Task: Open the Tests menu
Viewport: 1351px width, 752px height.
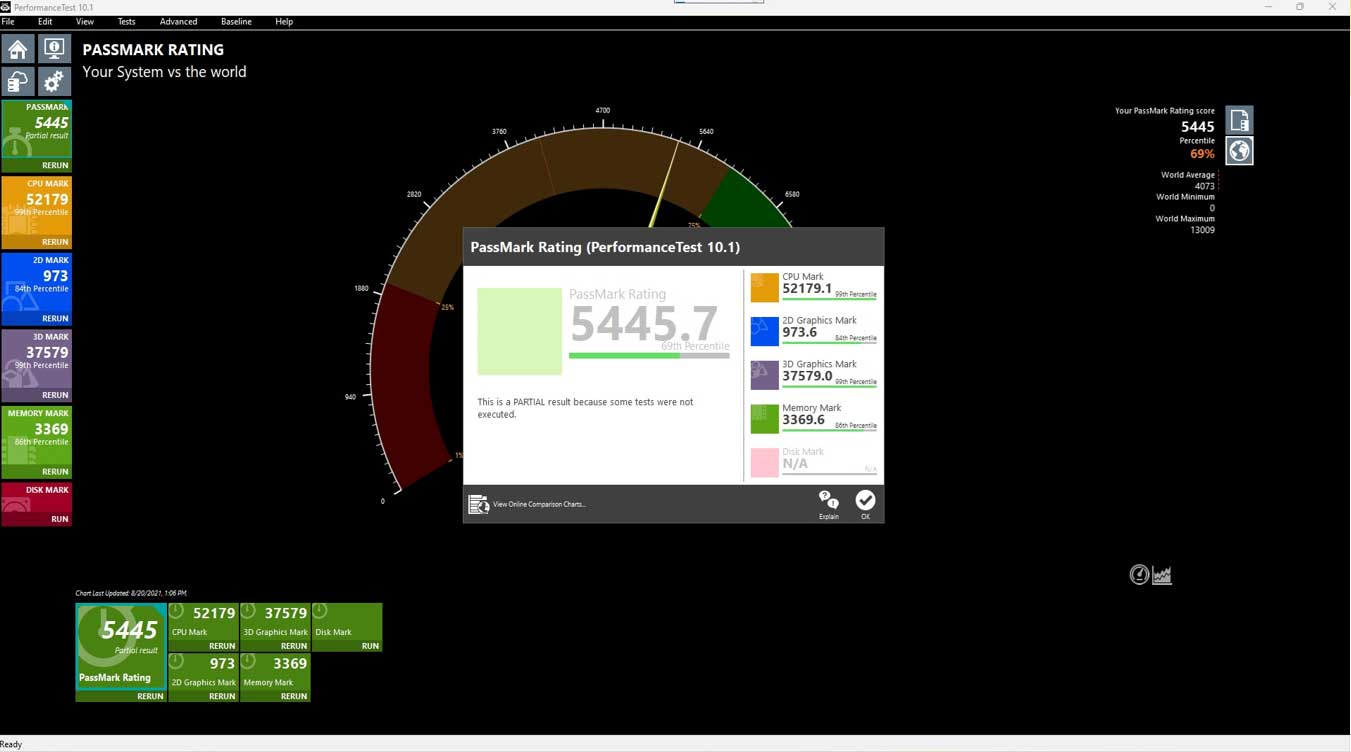Action: coord(126,21)
